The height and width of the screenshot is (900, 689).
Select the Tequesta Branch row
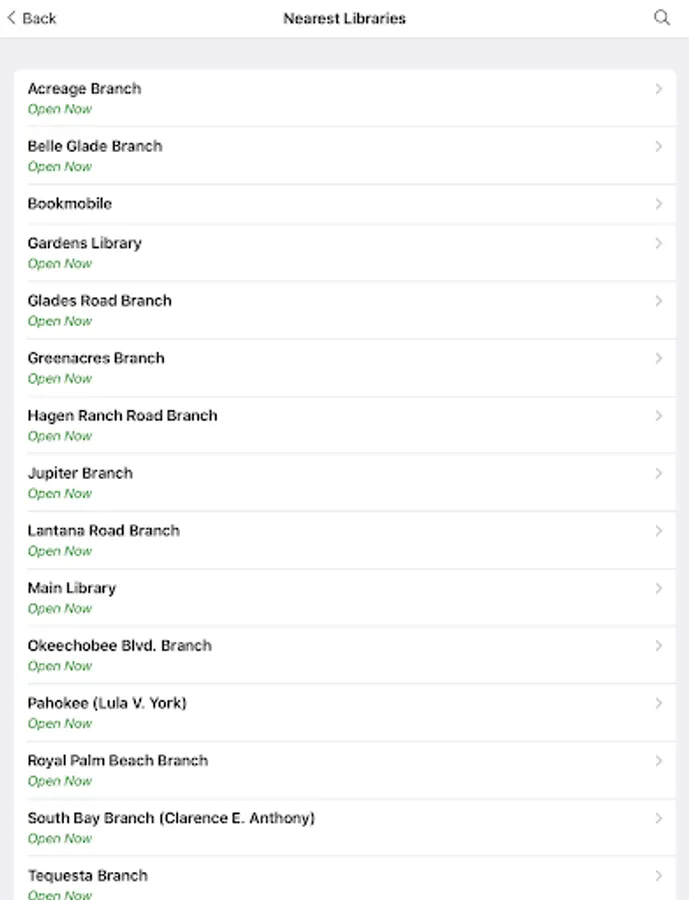click(x=87, y=876)
